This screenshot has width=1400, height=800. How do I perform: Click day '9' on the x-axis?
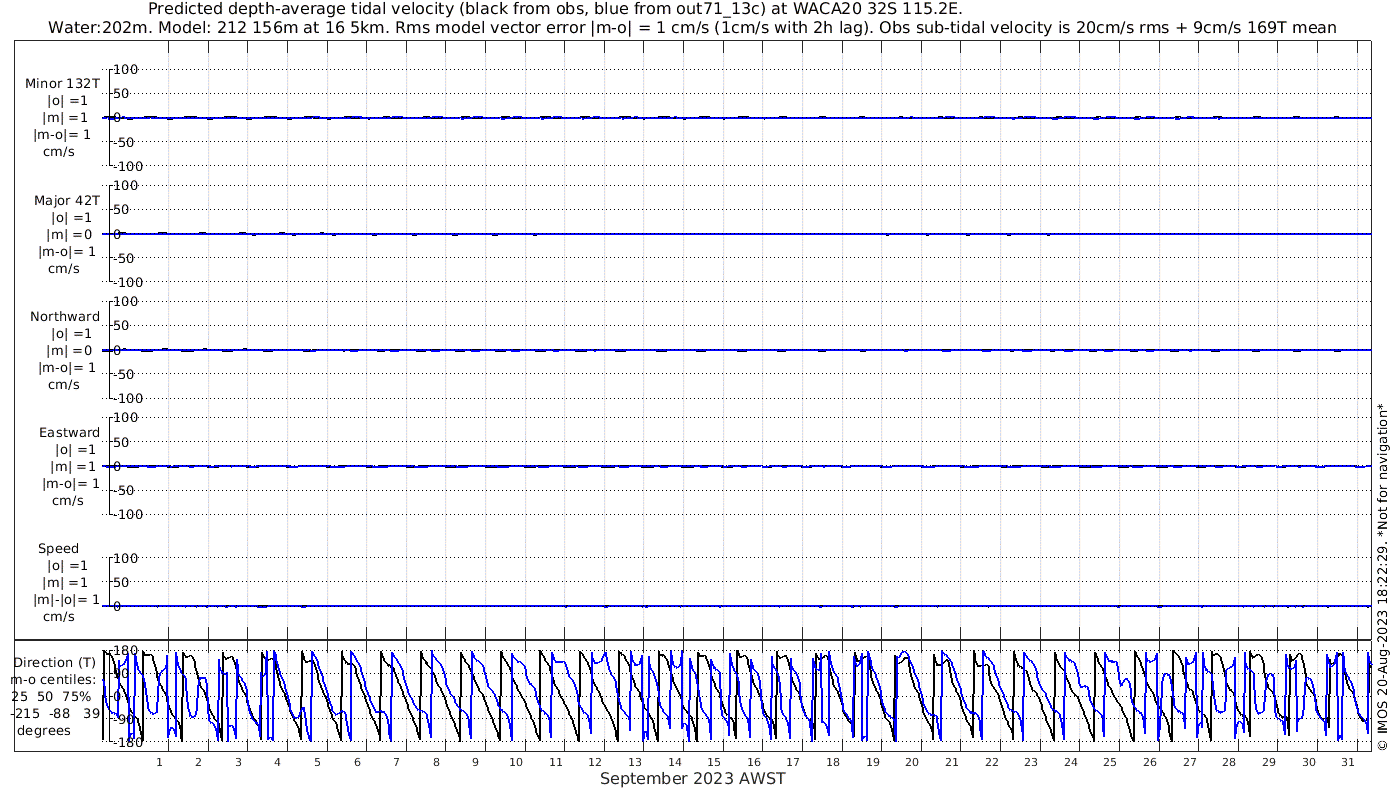point(476,762)
